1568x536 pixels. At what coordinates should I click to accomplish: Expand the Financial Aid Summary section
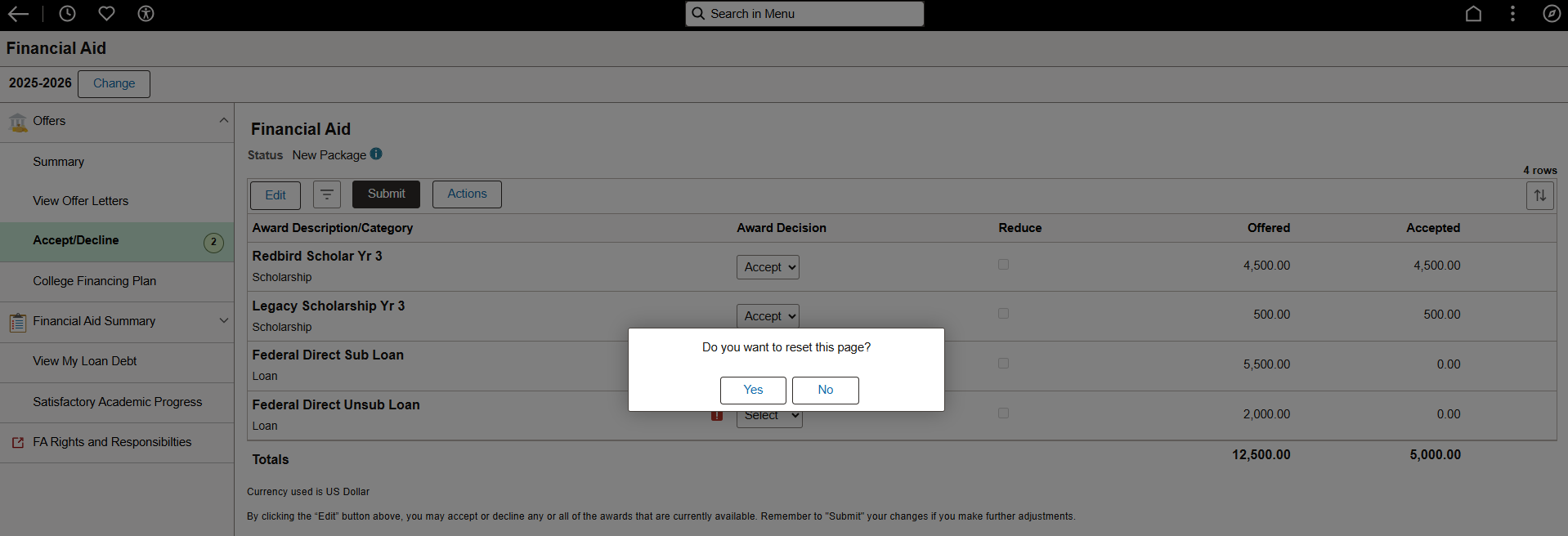pyautogui.click(x=223, y=321)
